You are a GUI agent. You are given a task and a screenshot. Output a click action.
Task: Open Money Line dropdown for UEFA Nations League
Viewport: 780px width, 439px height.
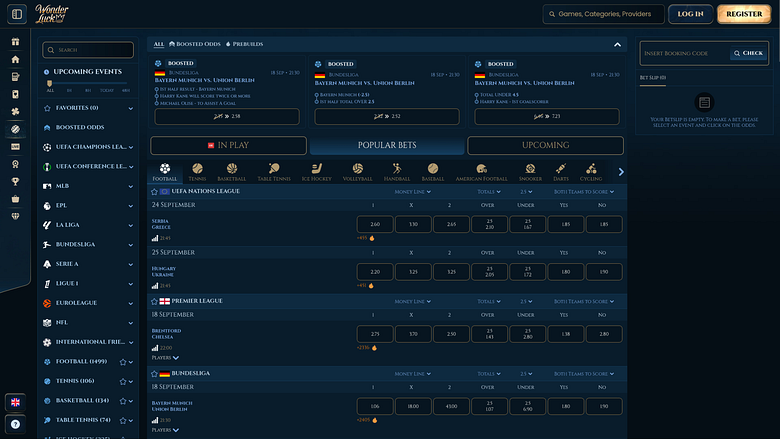tap(412, 191)
